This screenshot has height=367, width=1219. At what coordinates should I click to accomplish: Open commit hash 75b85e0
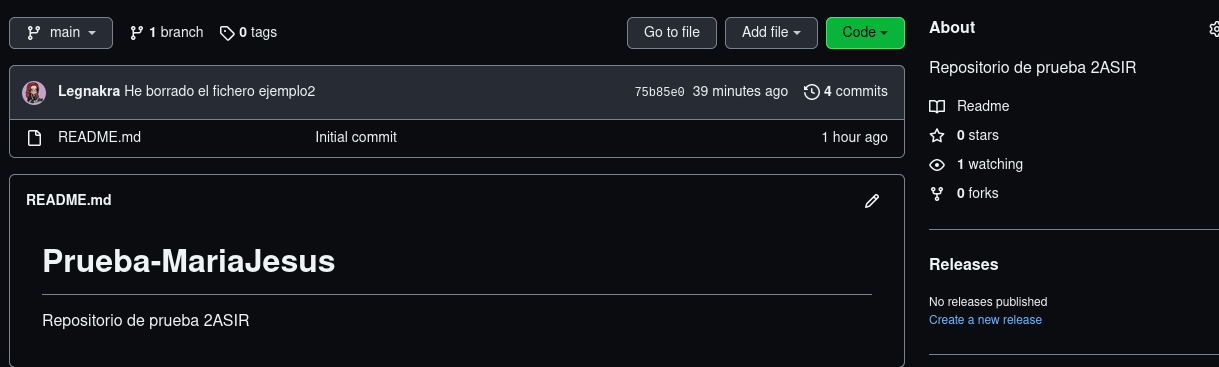660,92
